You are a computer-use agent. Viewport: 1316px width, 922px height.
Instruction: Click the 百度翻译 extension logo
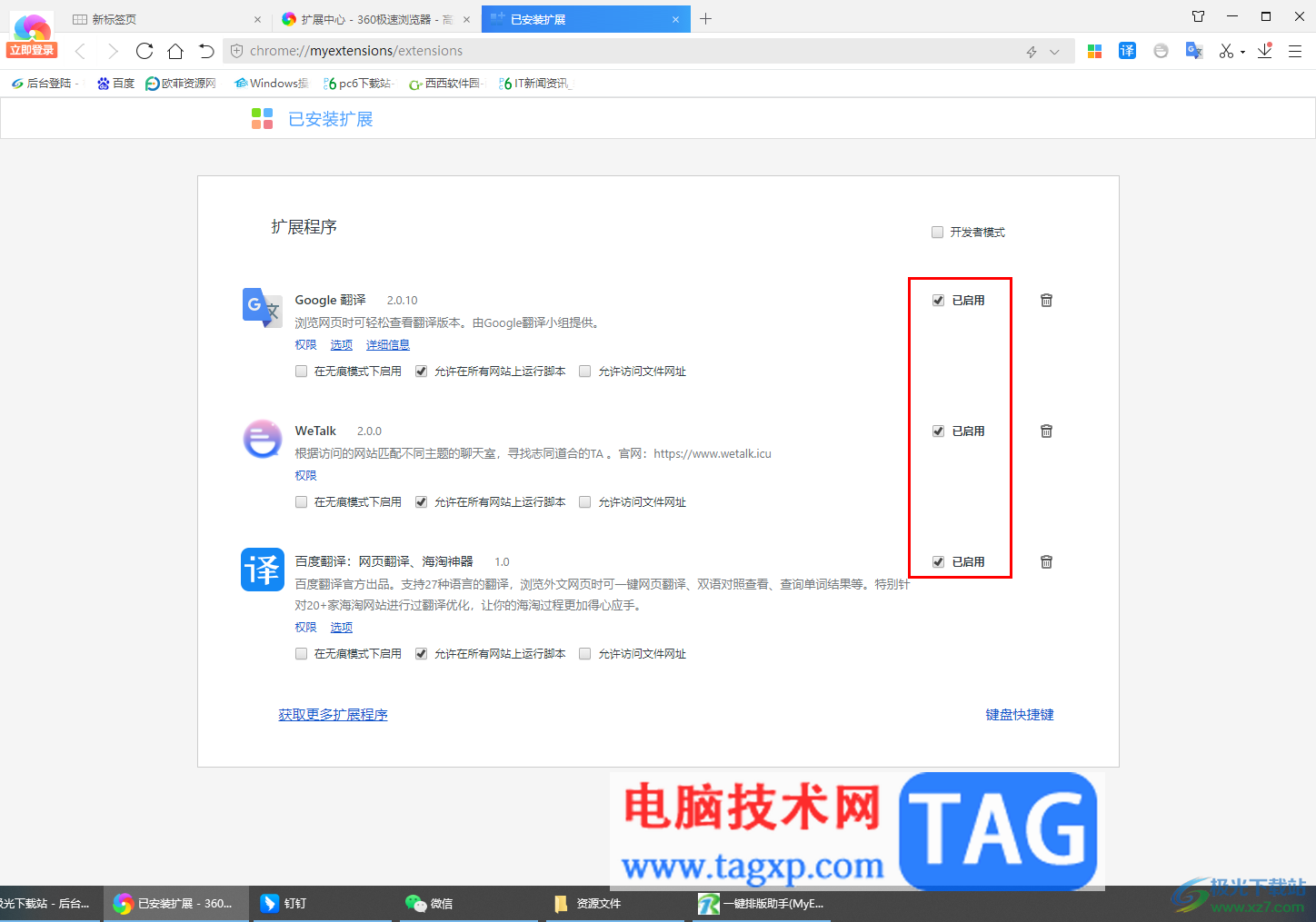pyautogui.click(x=263, y=570)
